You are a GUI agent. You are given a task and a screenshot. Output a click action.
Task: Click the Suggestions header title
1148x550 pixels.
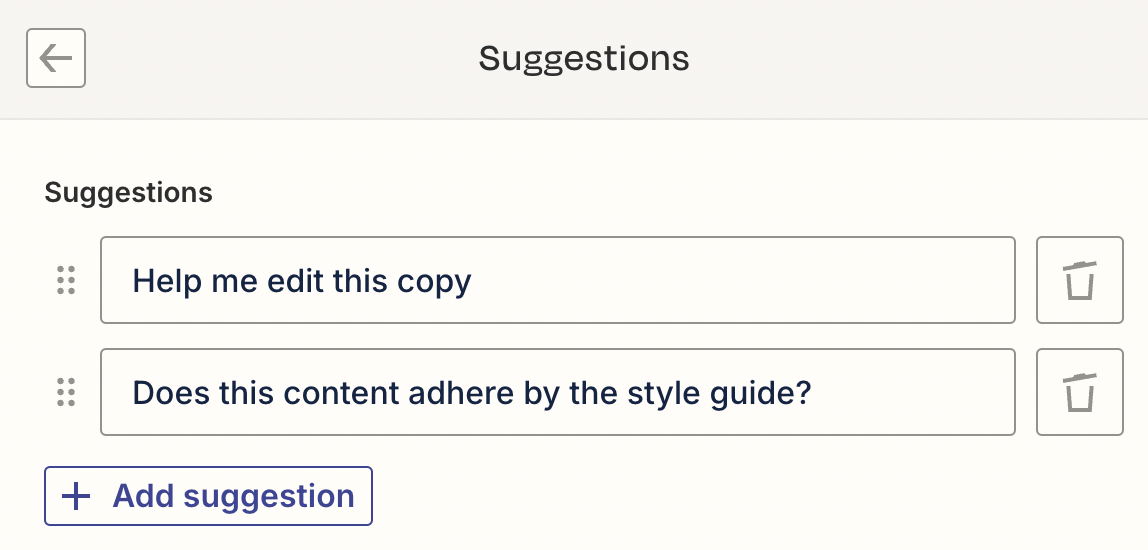click(584, 59)
